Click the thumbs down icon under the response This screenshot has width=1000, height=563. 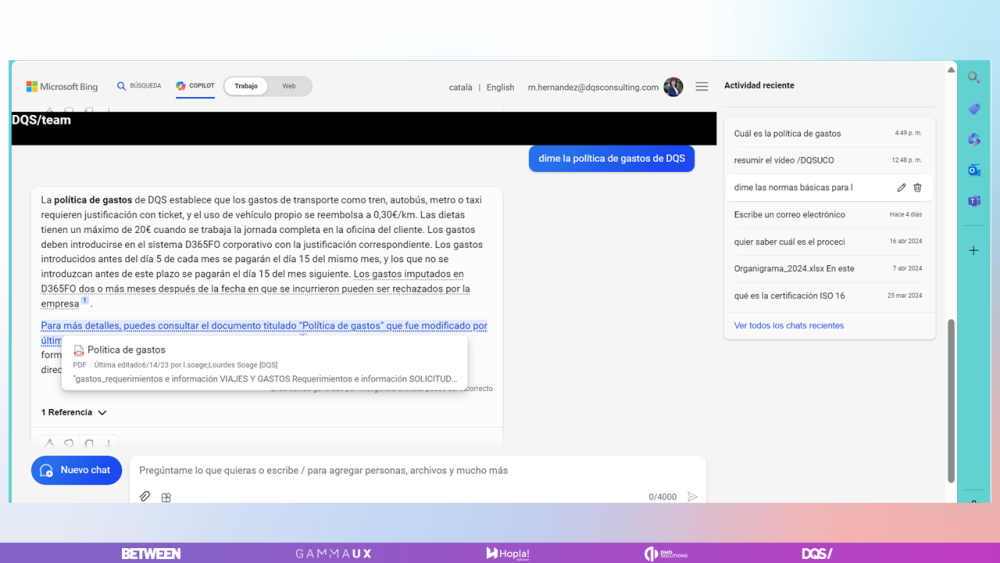coord(69,442)
